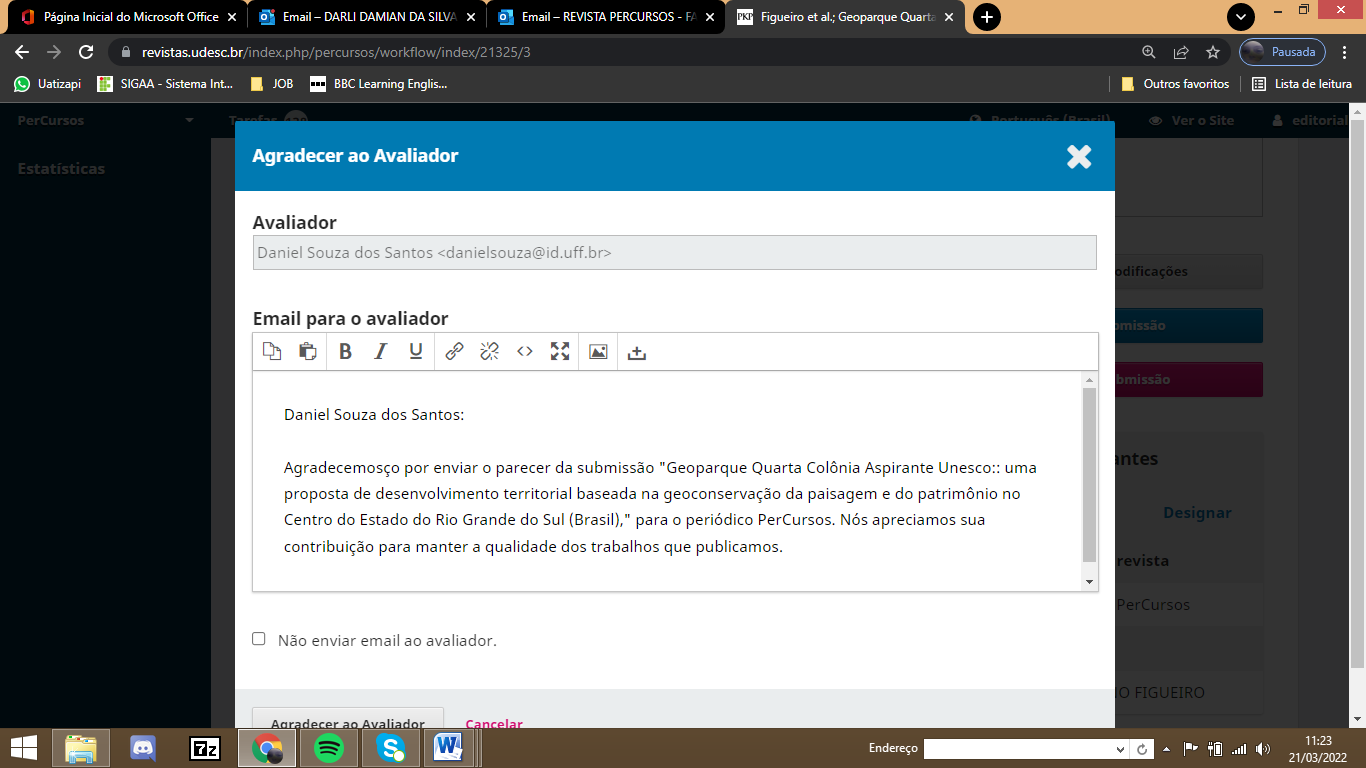This screenshot has width=1366, height=768.
Task: Expand the Endereço dropdown in taskbar
Action: point(1120,749)
